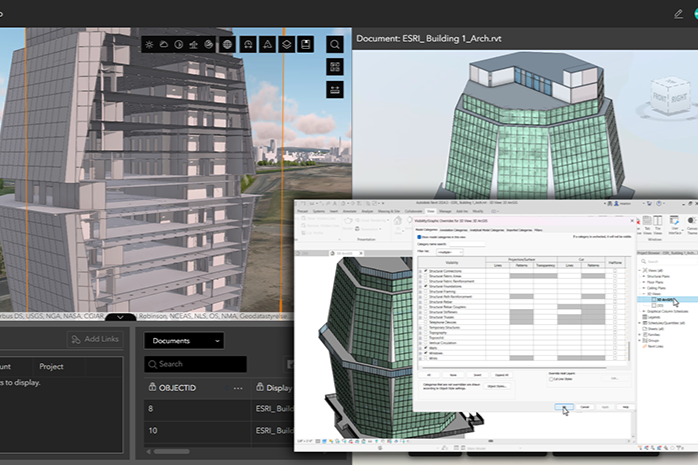
Task: Collapse 3D Views node in Project Browser
Action: (x=644, y=294)
